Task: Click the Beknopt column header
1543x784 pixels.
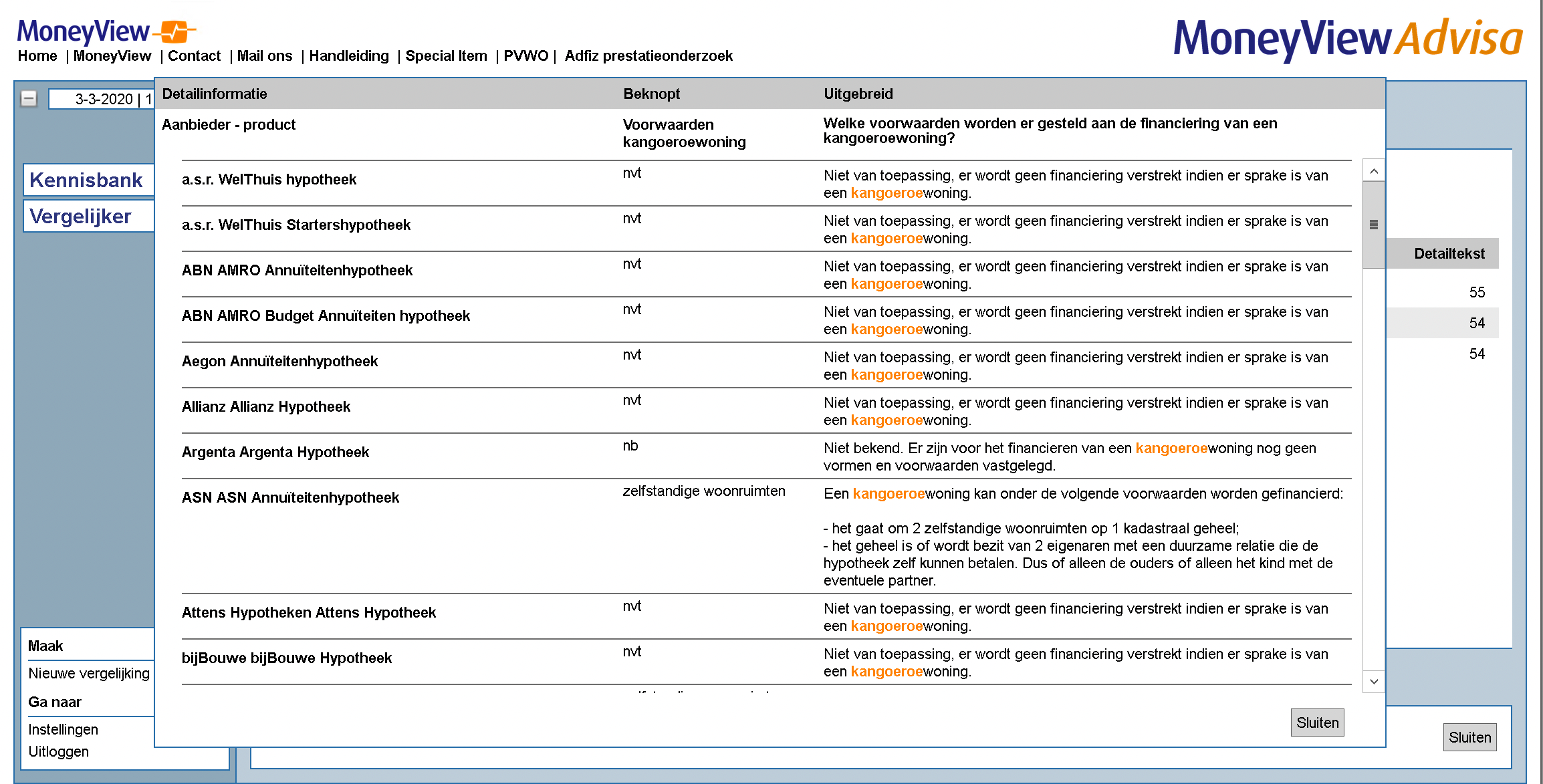Action: pos(651,94)
